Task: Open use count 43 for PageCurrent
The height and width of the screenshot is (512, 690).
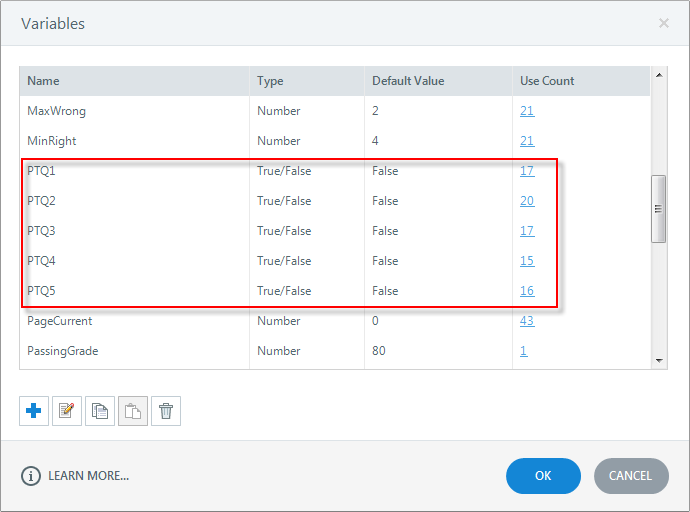Action: pos(527,321)
